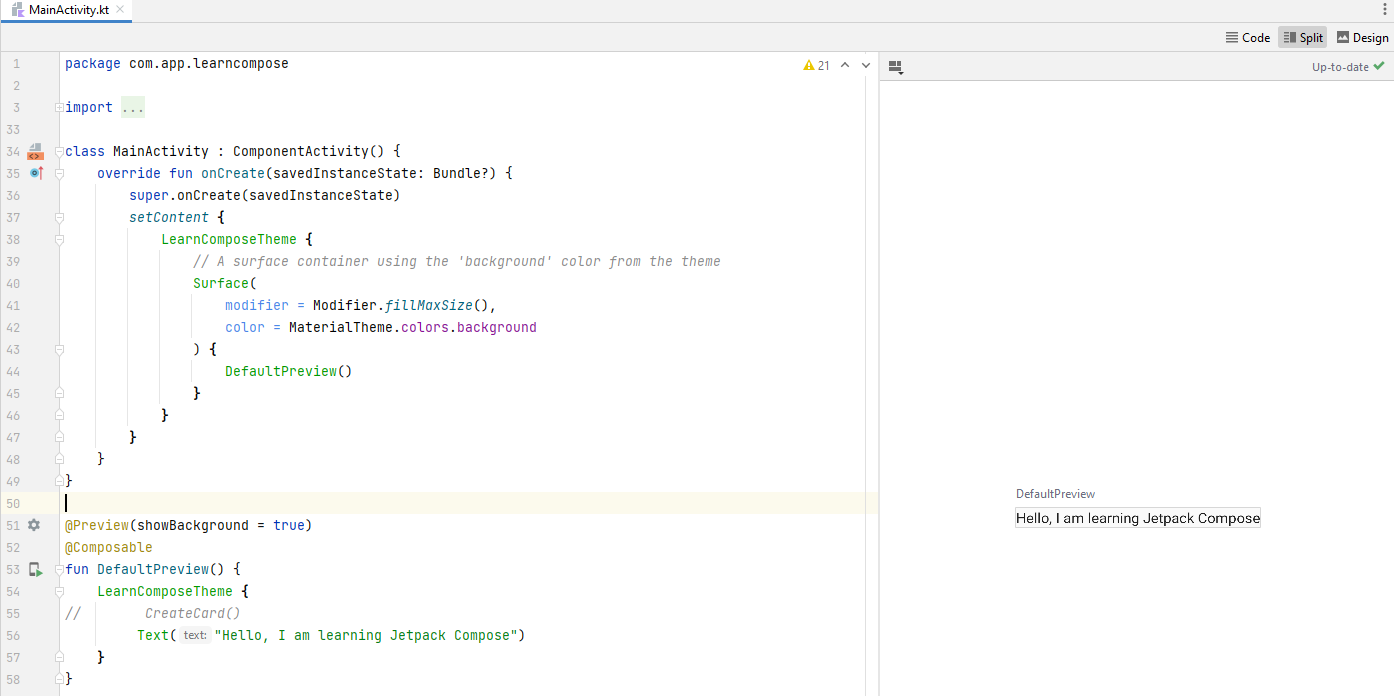Image resolution: width=1394 pixels, height=696 pixels.
Task: Switch editor to Code view mode
Action: (x=1248, y=38)
